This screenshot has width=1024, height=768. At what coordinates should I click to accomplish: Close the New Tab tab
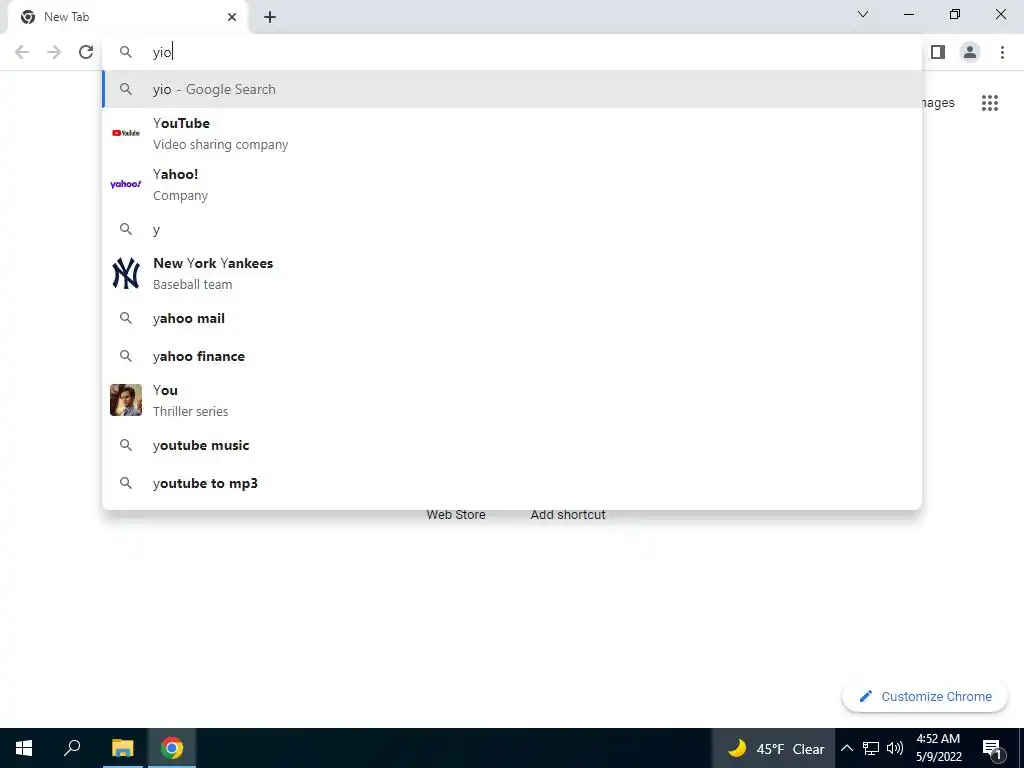click(x=232, y=17)
